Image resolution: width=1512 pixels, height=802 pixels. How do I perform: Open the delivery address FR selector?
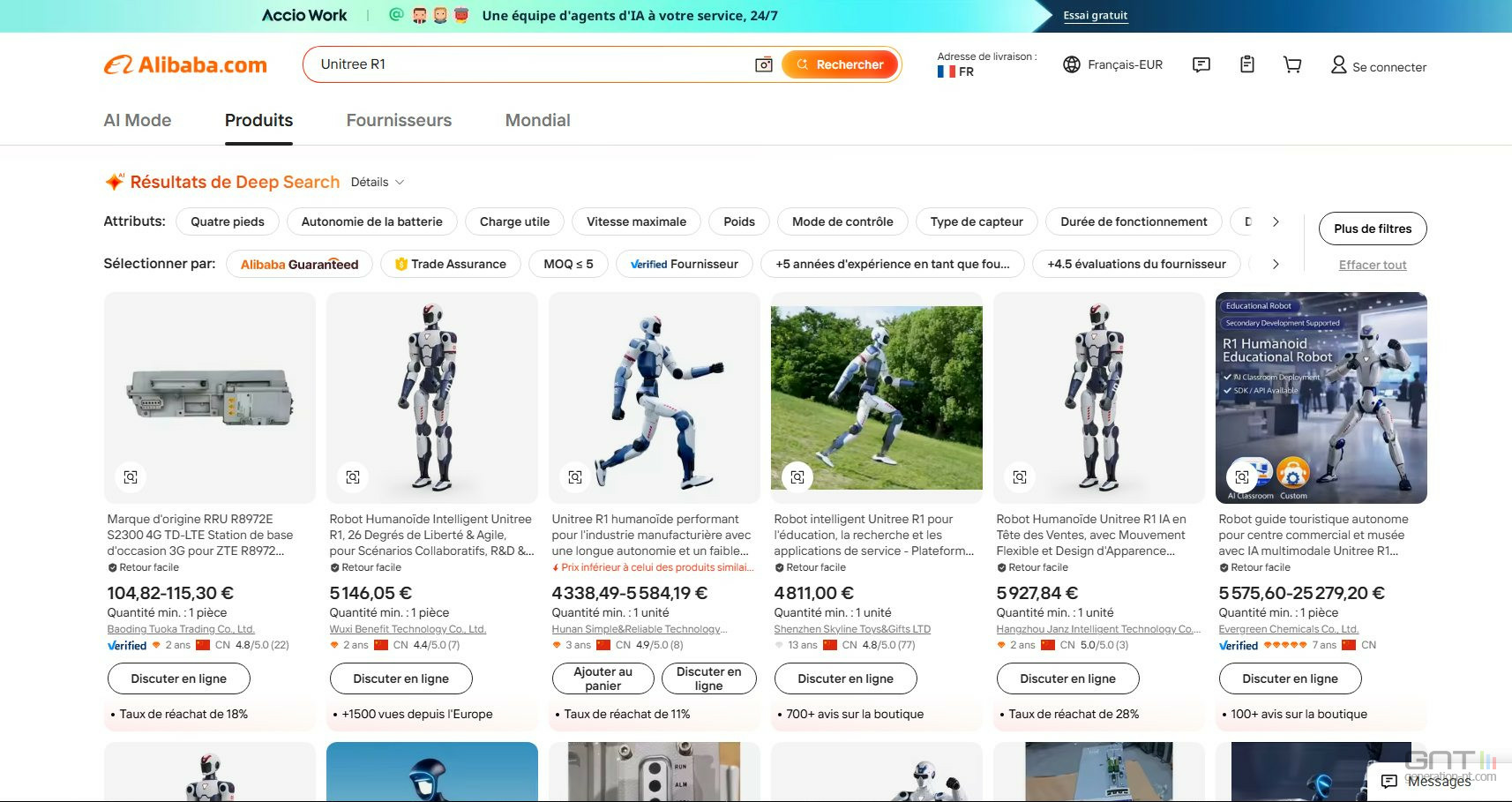(x=957, y=71)
